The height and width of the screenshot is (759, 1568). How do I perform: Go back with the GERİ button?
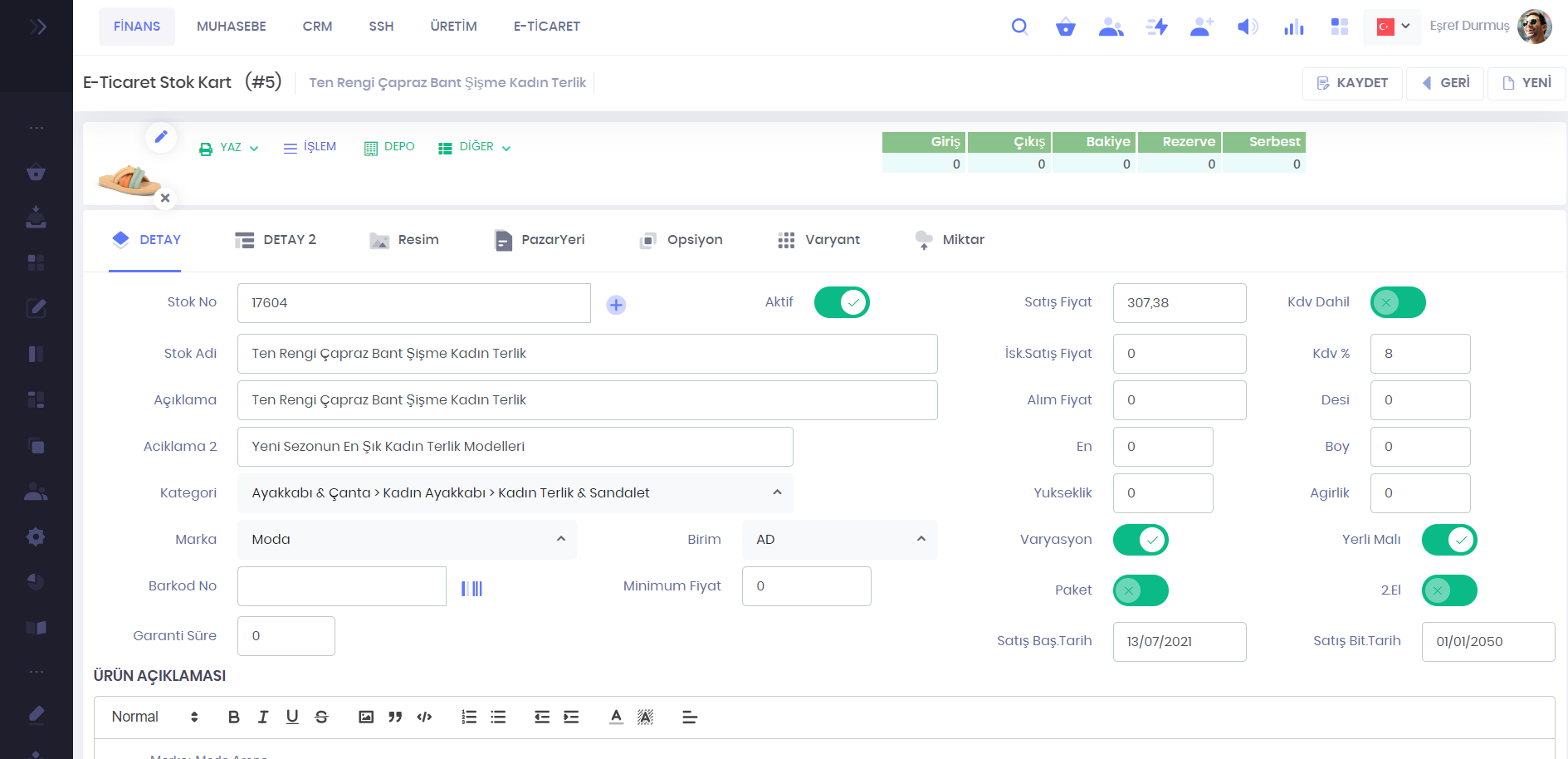click(x=1445, y=83)
